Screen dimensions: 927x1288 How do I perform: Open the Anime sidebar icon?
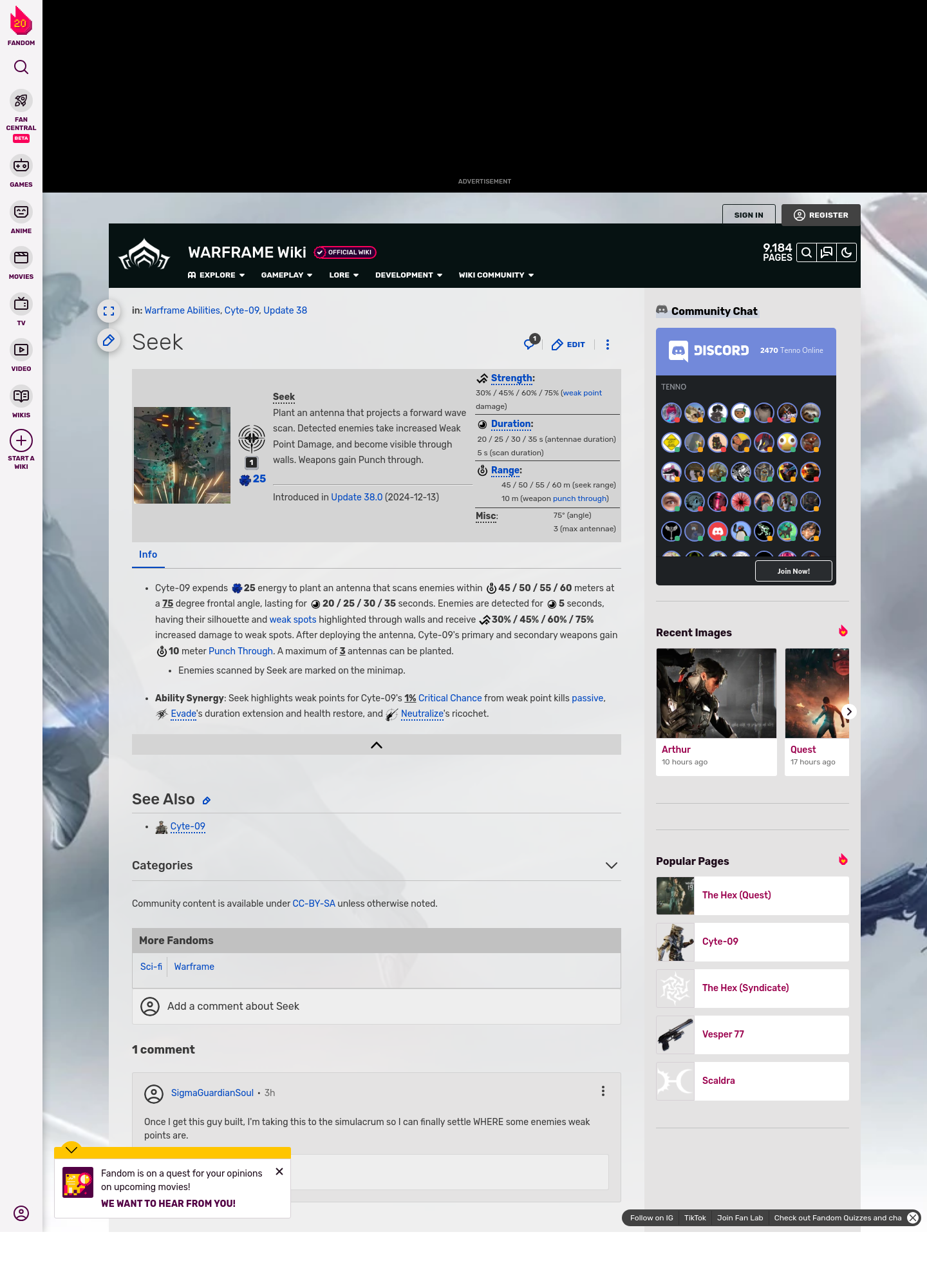click(x=21, y=212)
